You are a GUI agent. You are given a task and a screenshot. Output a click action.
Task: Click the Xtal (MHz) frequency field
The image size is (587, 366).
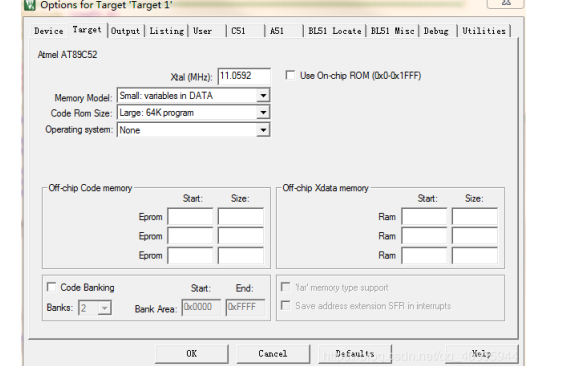244,76
